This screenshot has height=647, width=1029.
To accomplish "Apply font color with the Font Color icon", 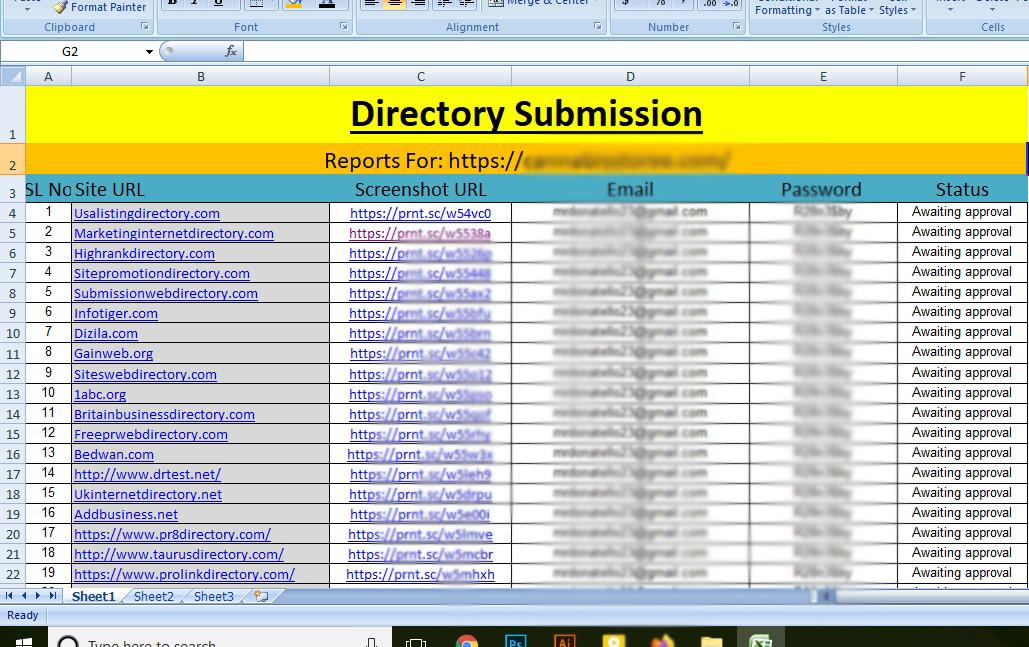I will 327,6.
